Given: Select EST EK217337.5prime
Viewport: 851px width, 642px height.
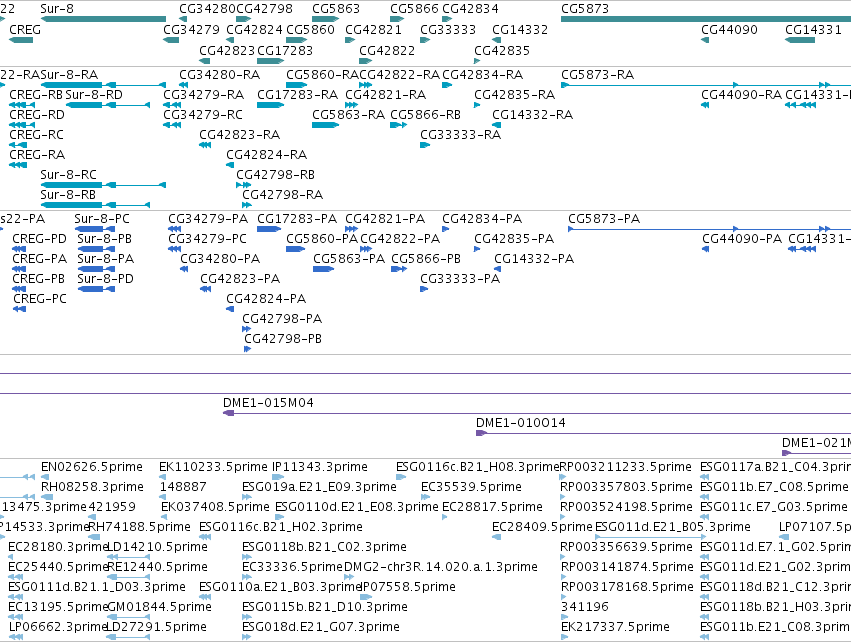Looking at the screenshot, I should coord(615,627).
